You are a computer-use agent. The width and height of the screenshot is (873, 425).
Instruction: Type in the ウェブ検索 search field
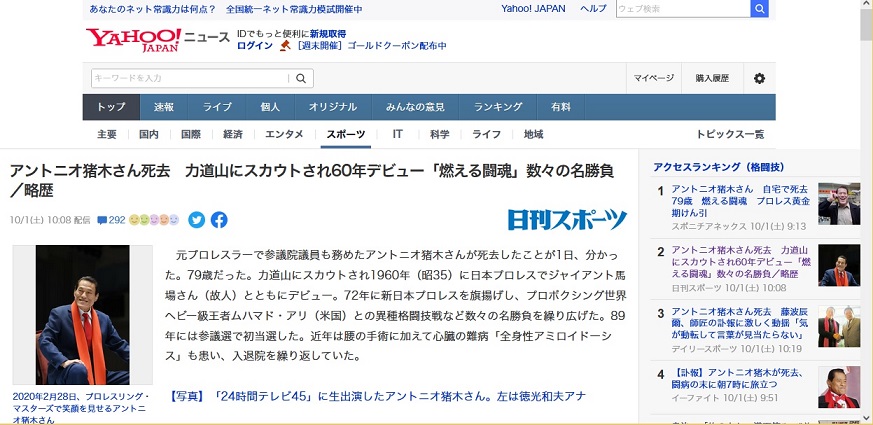click(x=683, y=8)
